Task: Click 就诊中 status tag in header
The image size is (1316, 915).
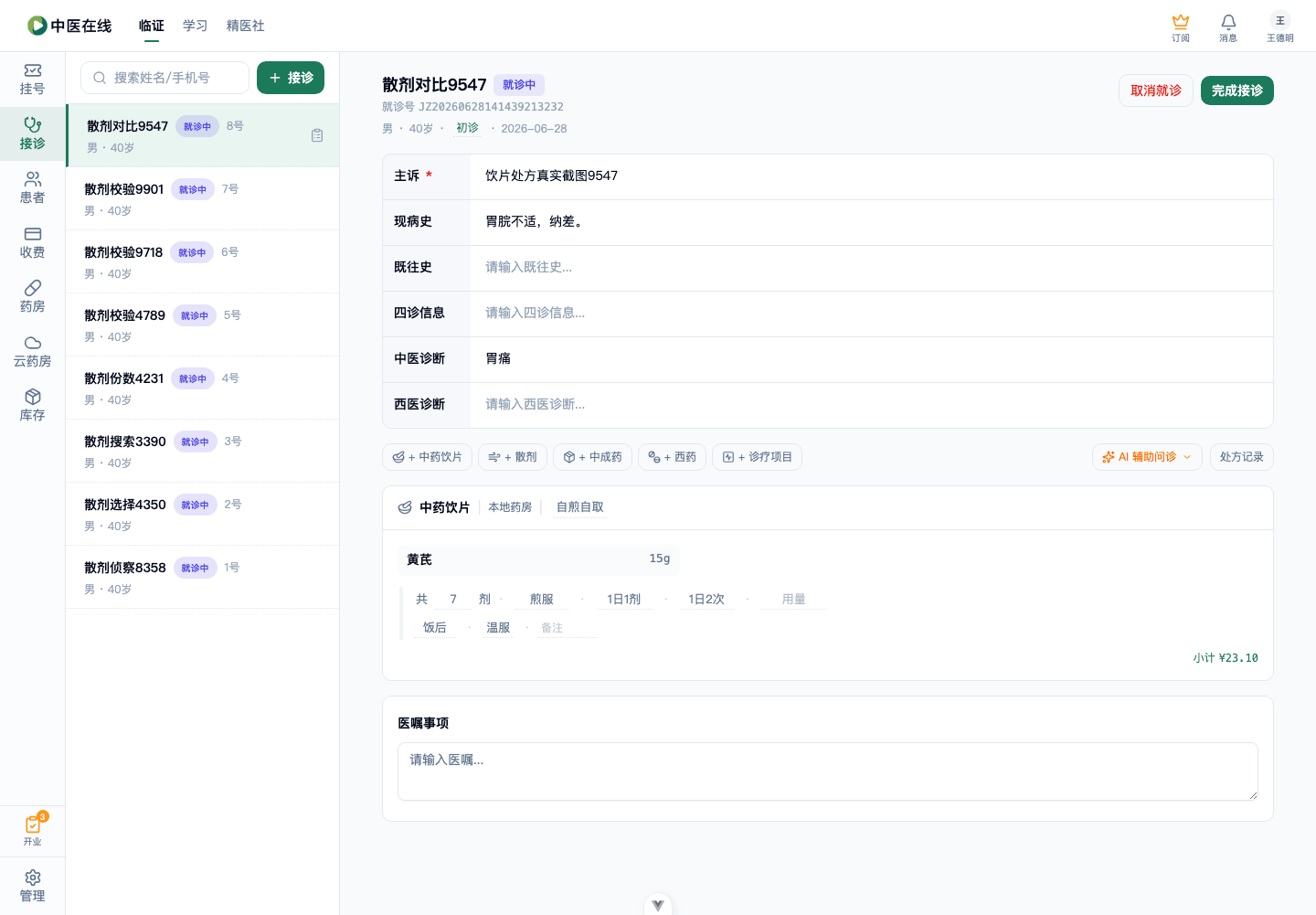Action: [x=519, y=85]
